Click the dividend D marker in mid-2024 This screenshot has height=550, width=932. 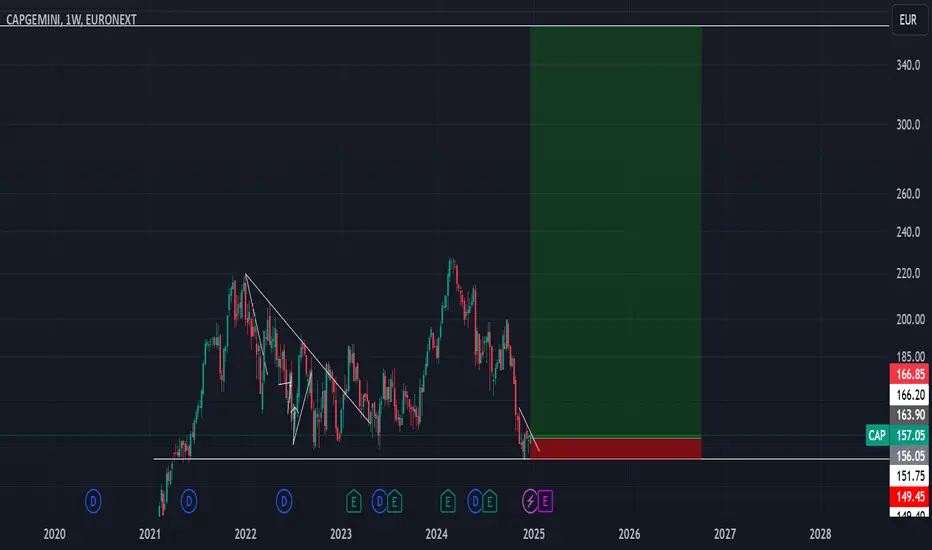tap(474, 501)
